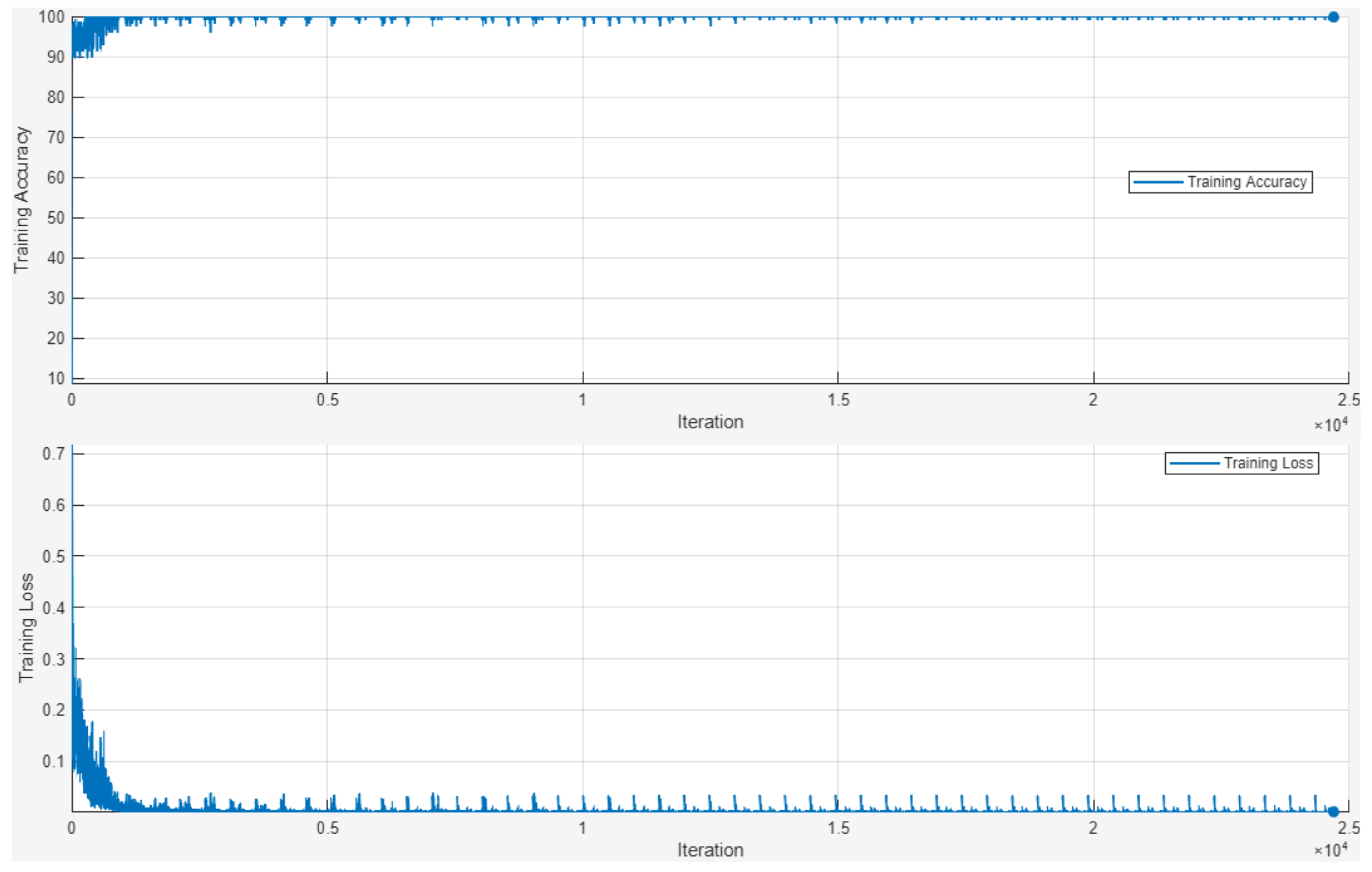Viewport: 1372px width, 872px height.
Task: Click the 1.5 tick label under accuracy plot
Action: [838, 400]
